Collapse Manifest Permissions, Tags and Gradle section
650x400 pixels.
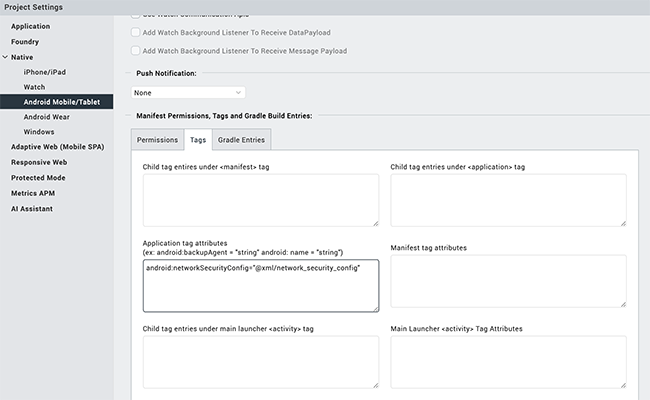click(126, 116)
